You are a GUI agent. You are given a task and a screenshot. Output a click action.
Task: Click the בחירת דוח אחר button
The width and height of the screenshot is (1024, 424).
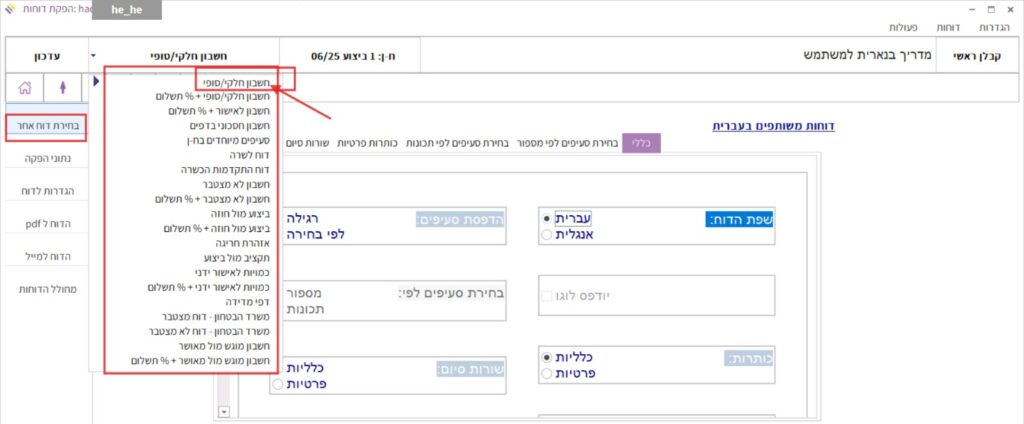click(44, 126)
